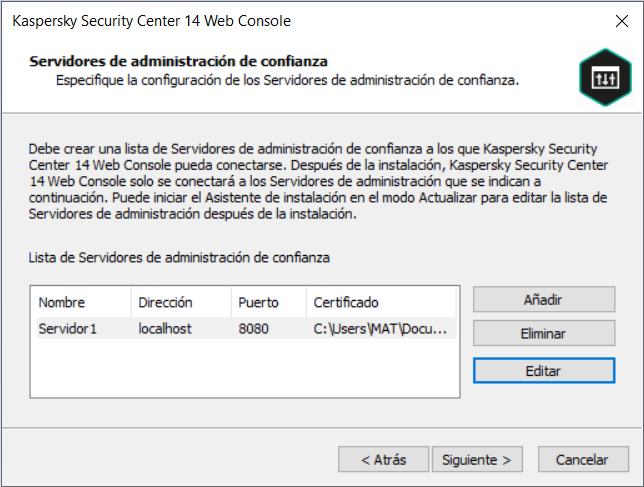Close the Web Console installer window

[x=621, y=20]
